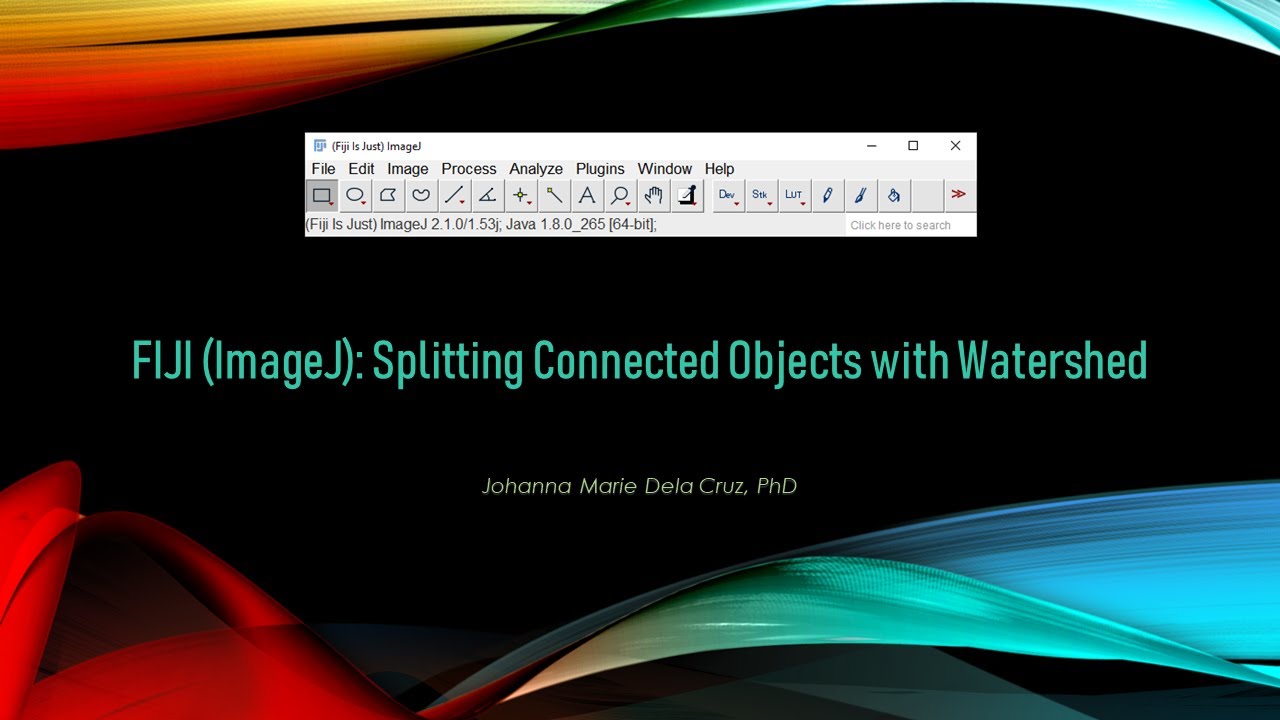Open the Analyze menu

[x=536, y=169]
